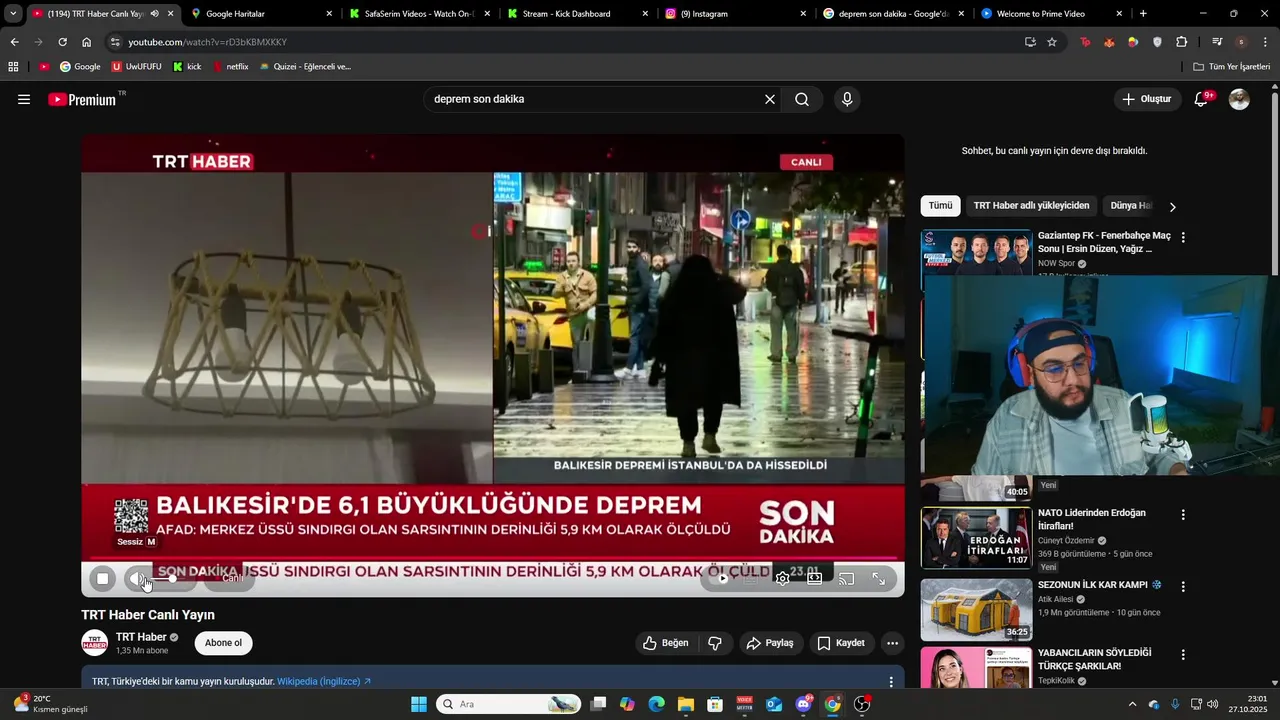Open the notifications bell

(x=1201, y=99)
